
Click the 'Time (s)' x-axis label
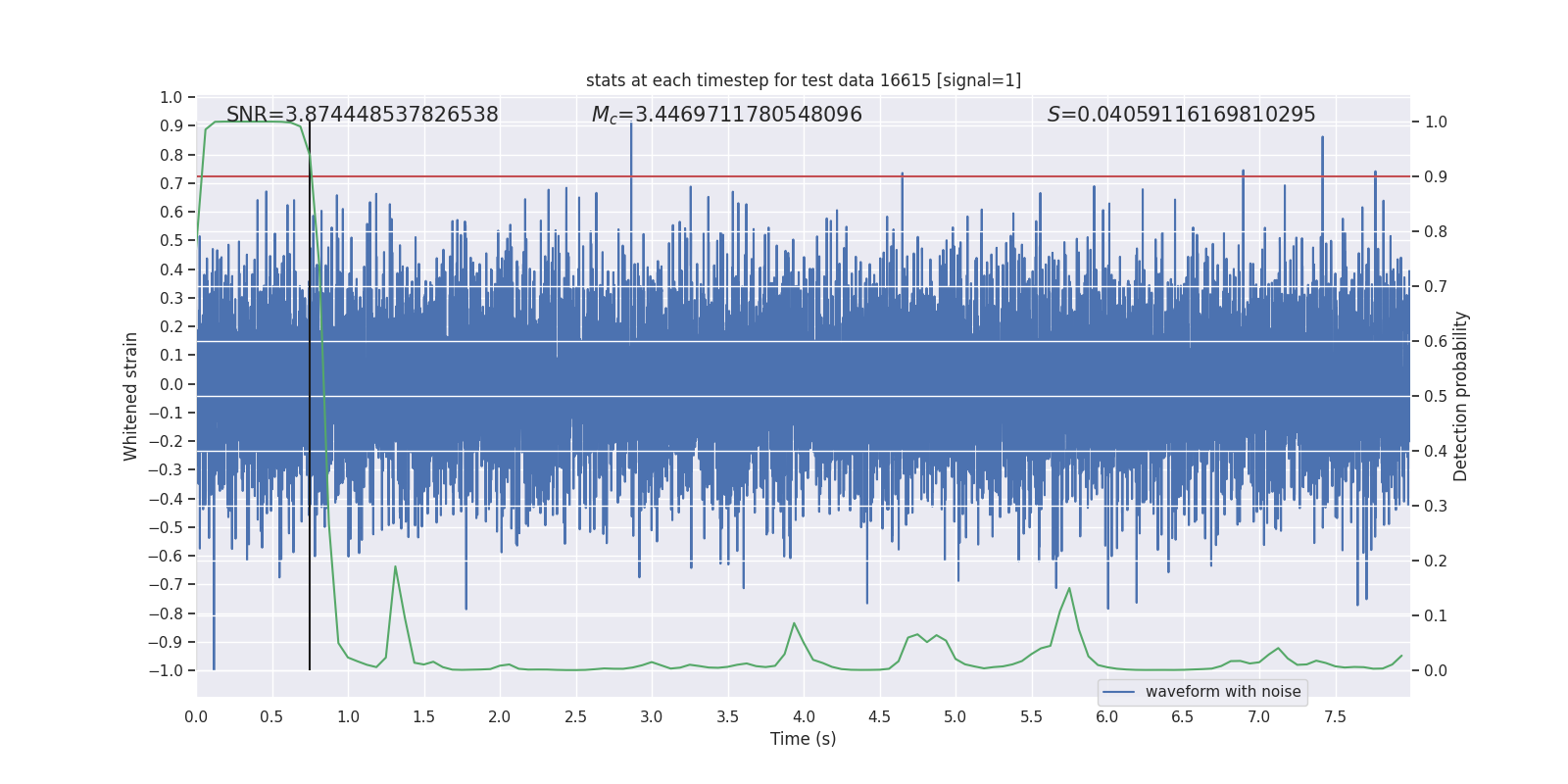[x=804, y=739]
